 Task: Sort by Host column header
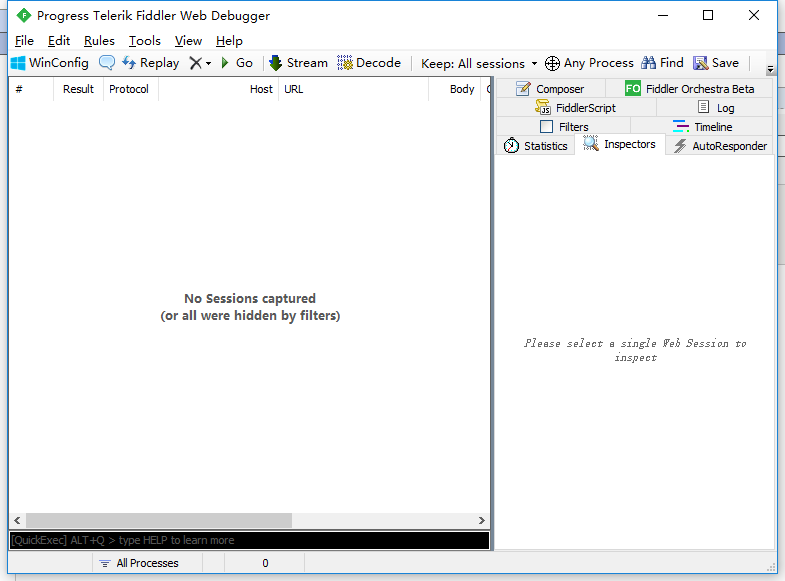[218, 89]
